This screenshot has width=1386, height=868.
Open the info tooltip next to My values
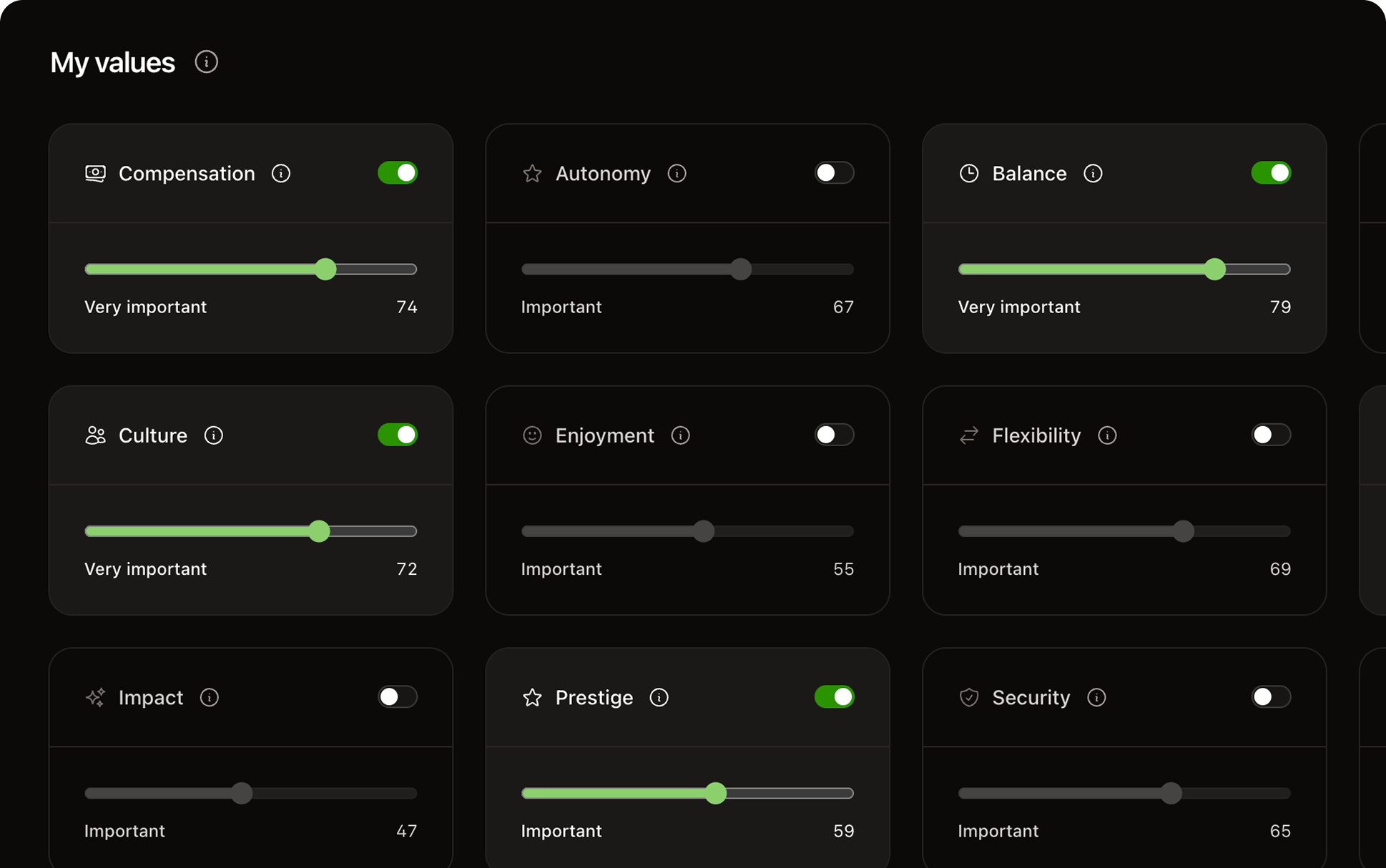click(x=207, y=62)
